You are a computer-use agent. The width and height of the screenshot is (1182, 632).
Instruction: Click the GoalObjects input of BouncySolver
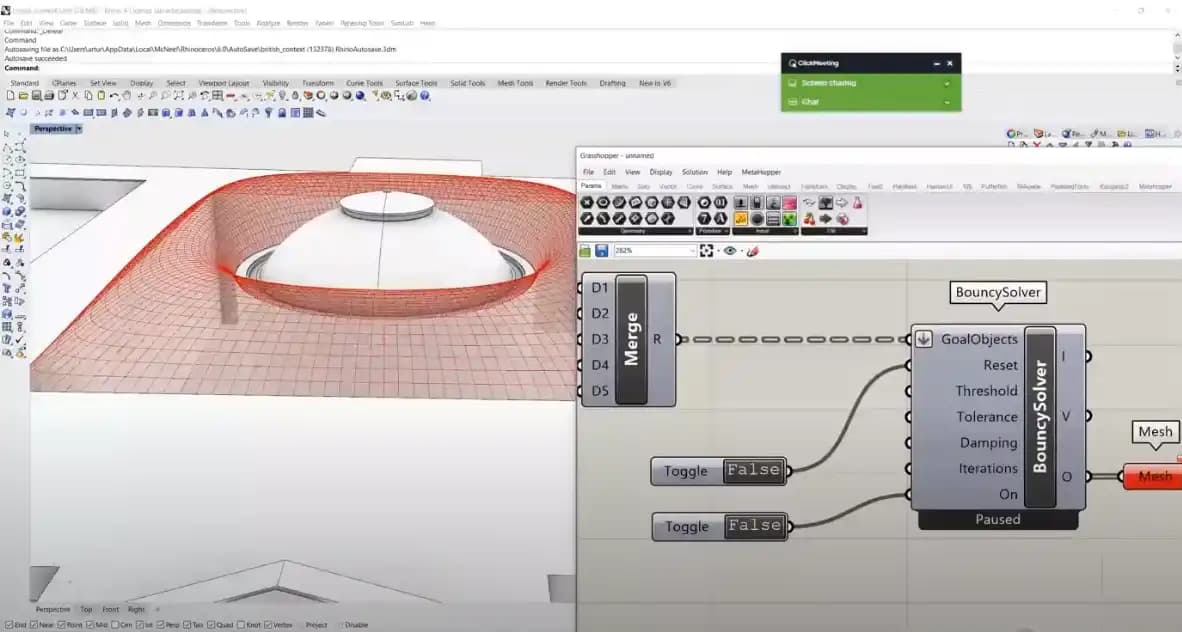[978, 339]
